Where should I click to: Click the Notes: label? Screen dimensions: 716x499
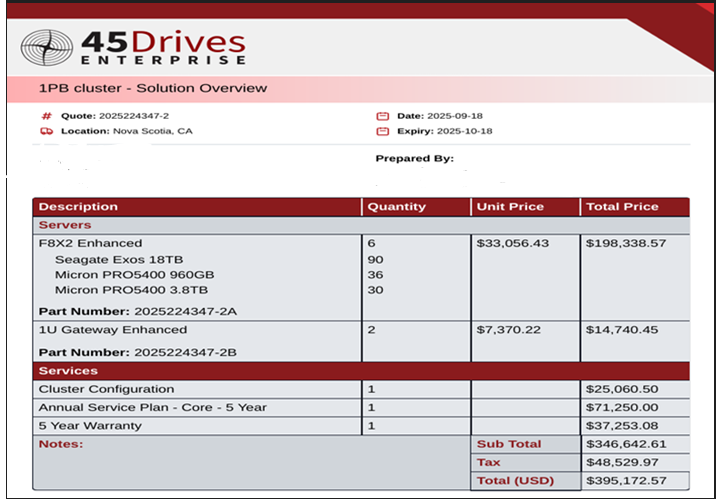click(x=61, y=444)
